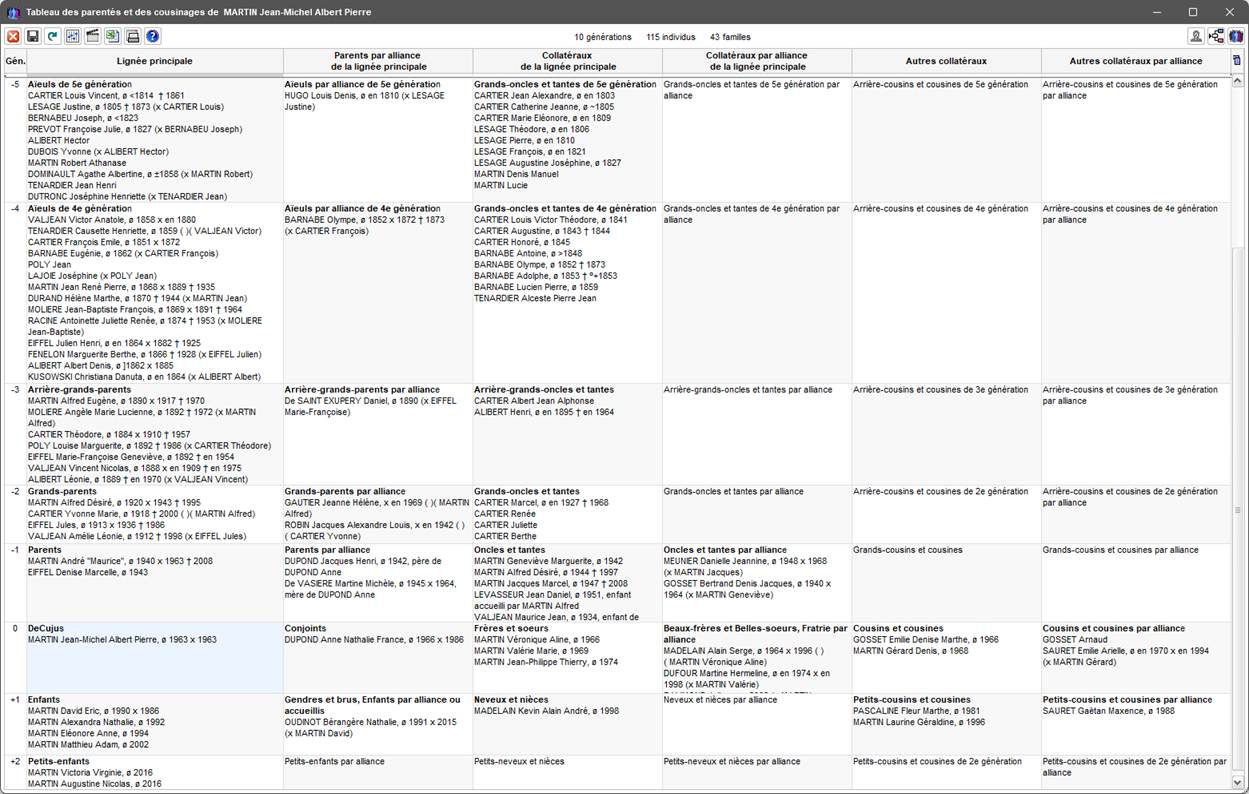The width and height of the screenshot is (1249, 794).
Task: Select 'OUDINOT Bérangère Nathalie, ø 1991'
Action: coord(371,727)
